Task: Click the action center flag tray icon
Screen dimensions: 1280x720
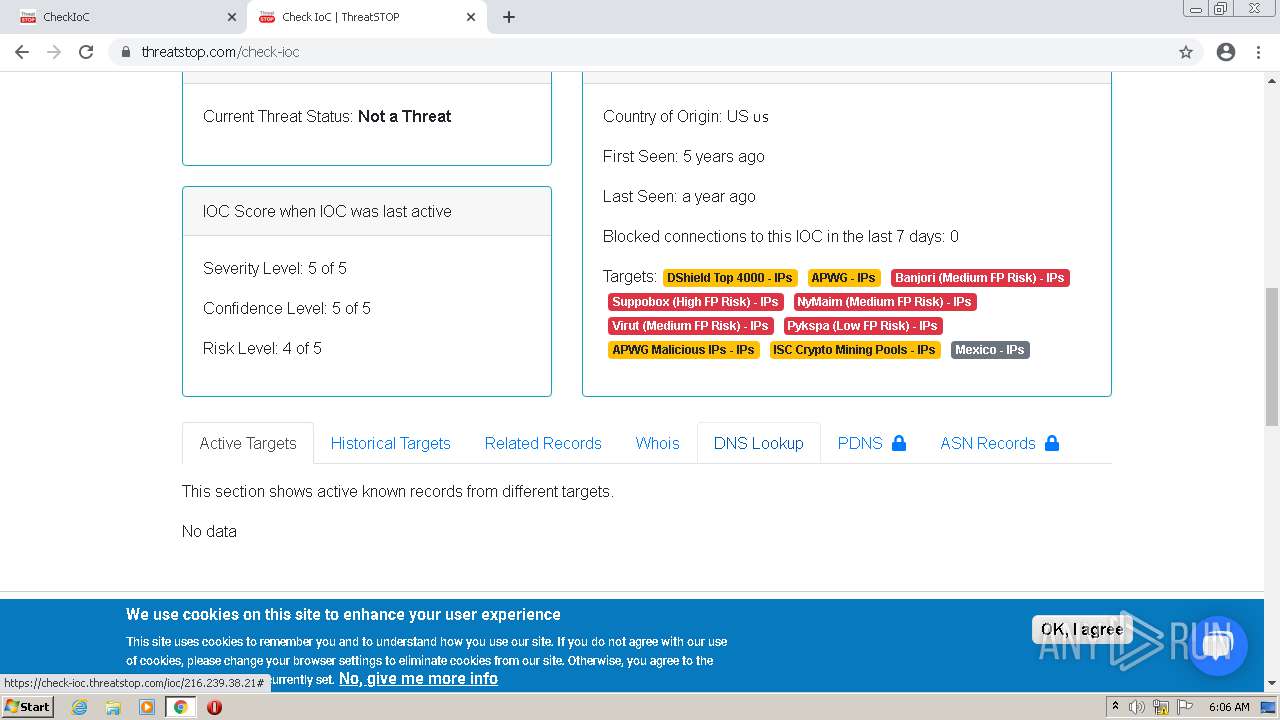Action: (1184, 707)
